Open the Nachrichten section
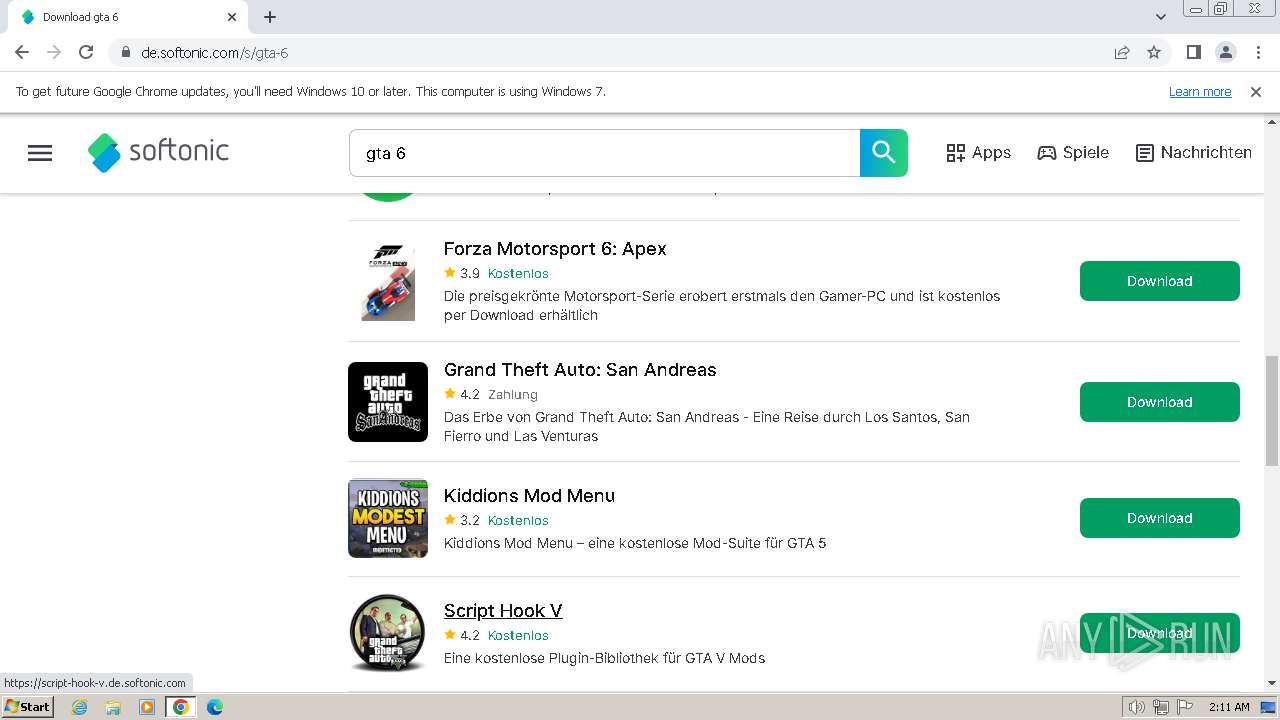This screenshot has width=1280, height=720. (x=1194, y=153)
